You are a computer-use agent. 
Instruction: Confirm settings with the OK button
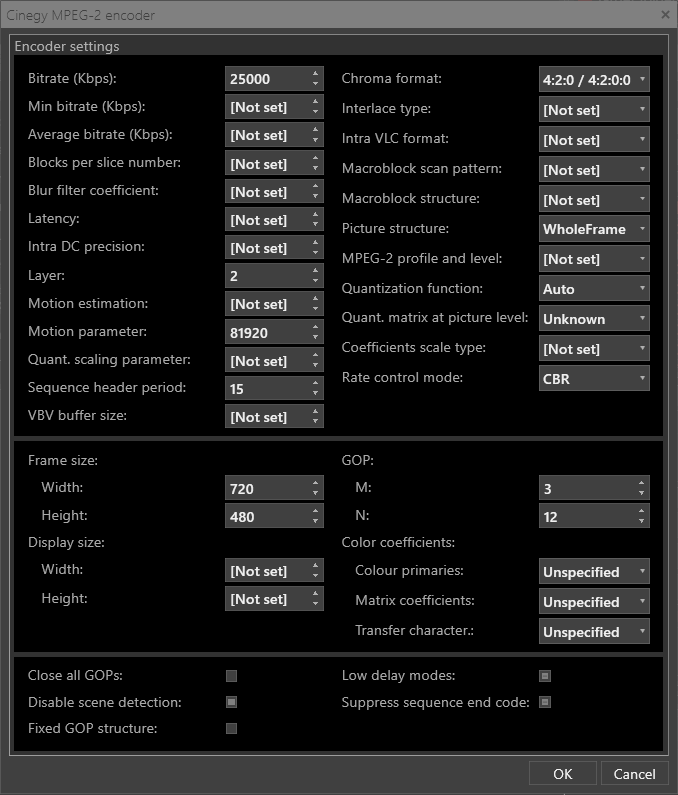click(x=563, y=774)
